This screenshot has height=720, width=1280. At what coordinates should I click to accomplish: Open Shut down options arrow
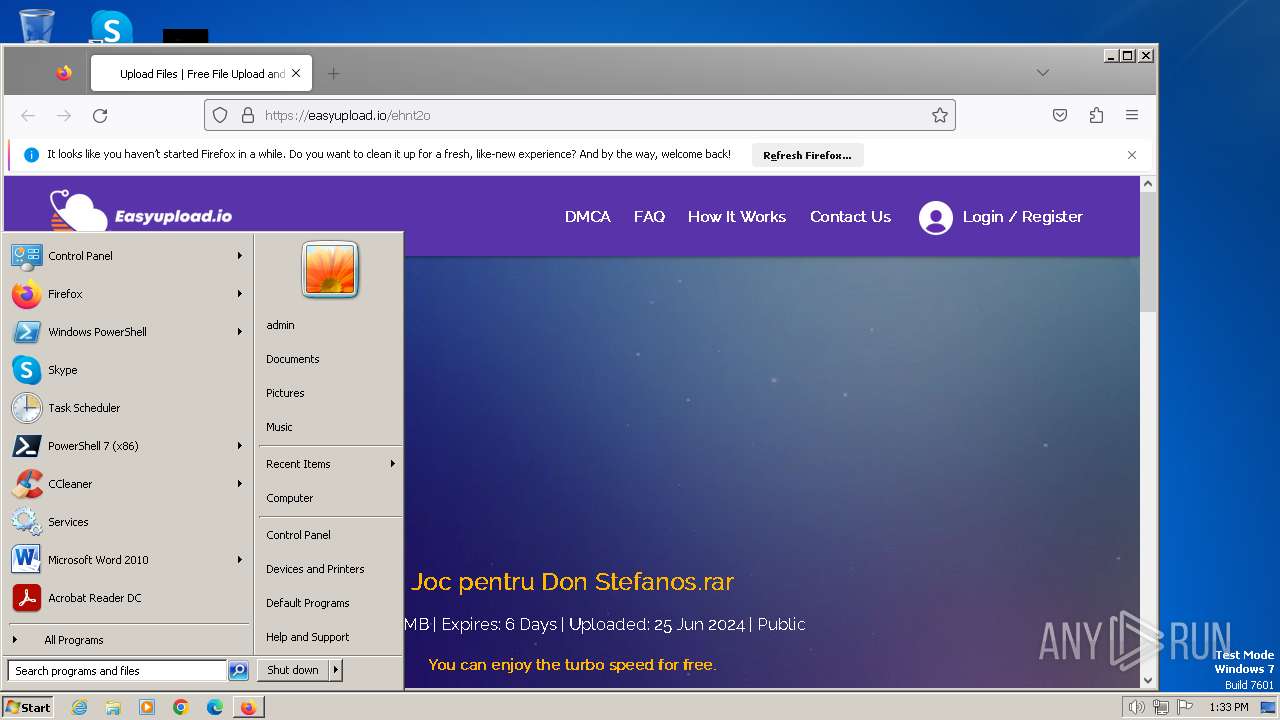336,671
